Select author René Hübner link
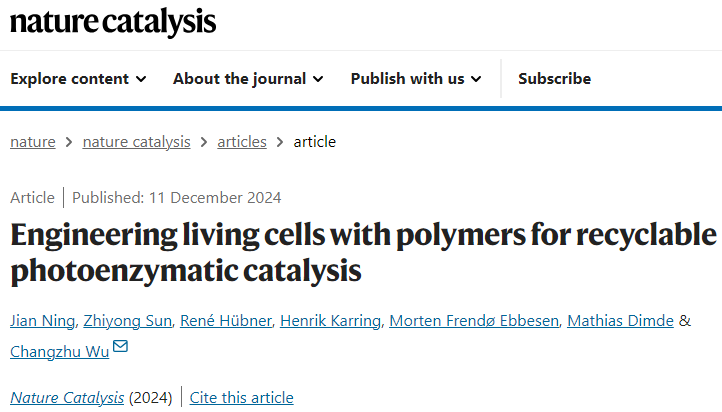Viewport: 722px width, 412px height. coord(226,320)
